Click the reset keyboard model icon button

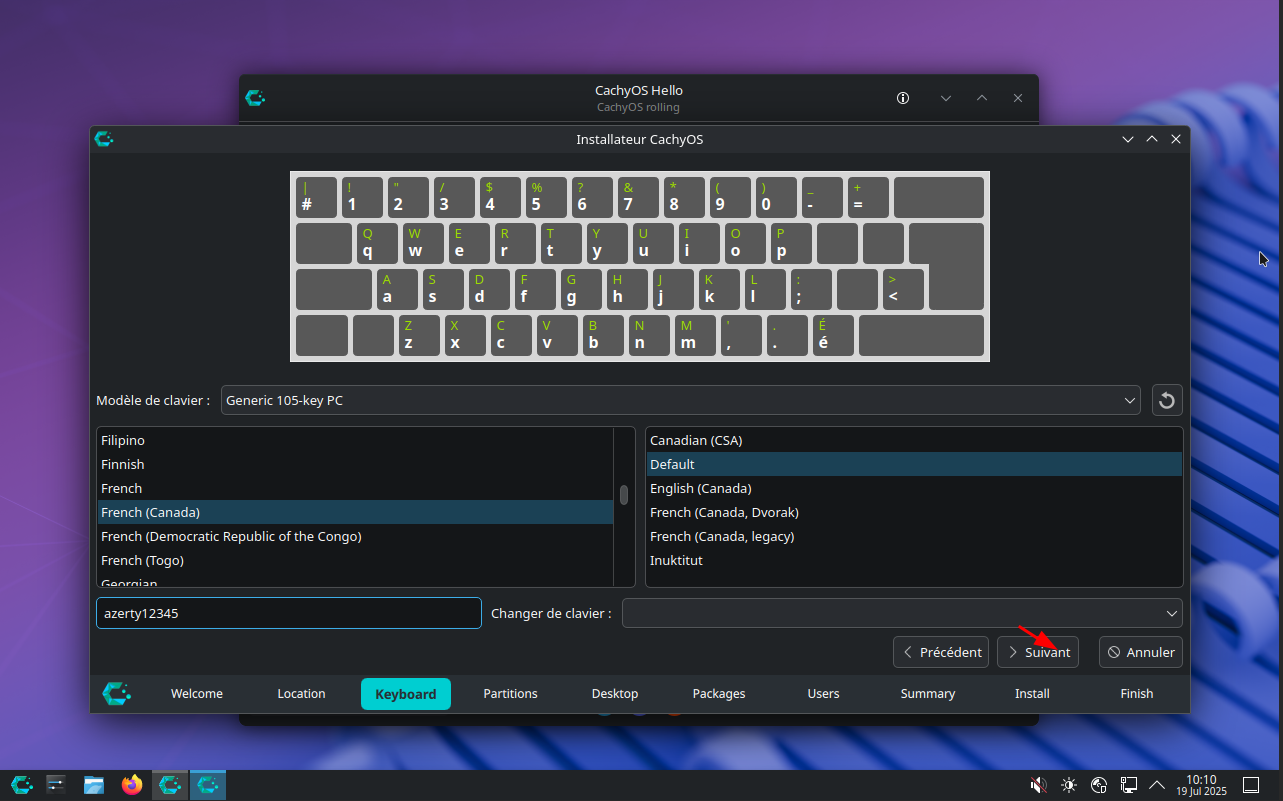tap(1166, 401)
